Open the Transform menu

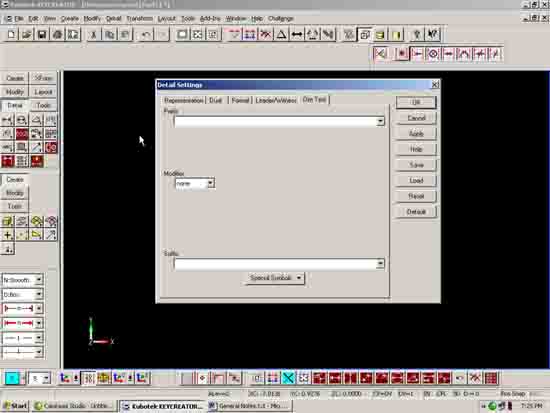(139, 19)
